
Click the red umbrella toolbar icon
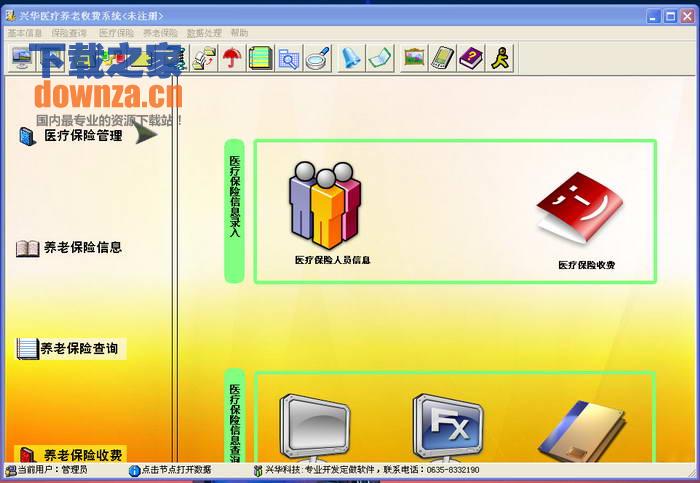(232, 58)
